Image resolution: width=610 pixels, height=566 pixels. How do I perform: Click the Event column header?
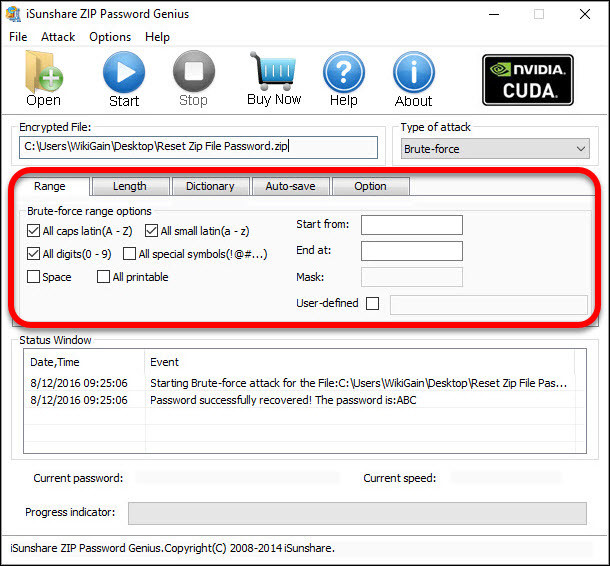pyautogui.click(x=359, y=362)
